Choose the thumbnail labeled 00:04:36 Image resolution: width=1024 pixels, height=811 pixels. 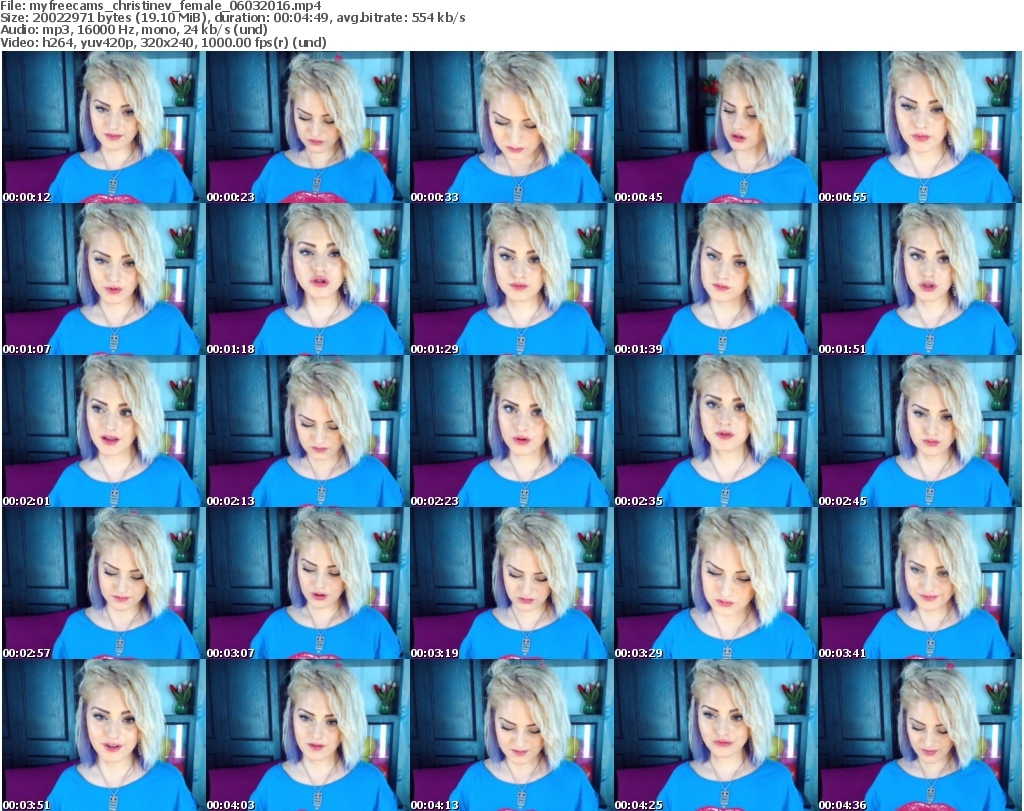point(920,735)
